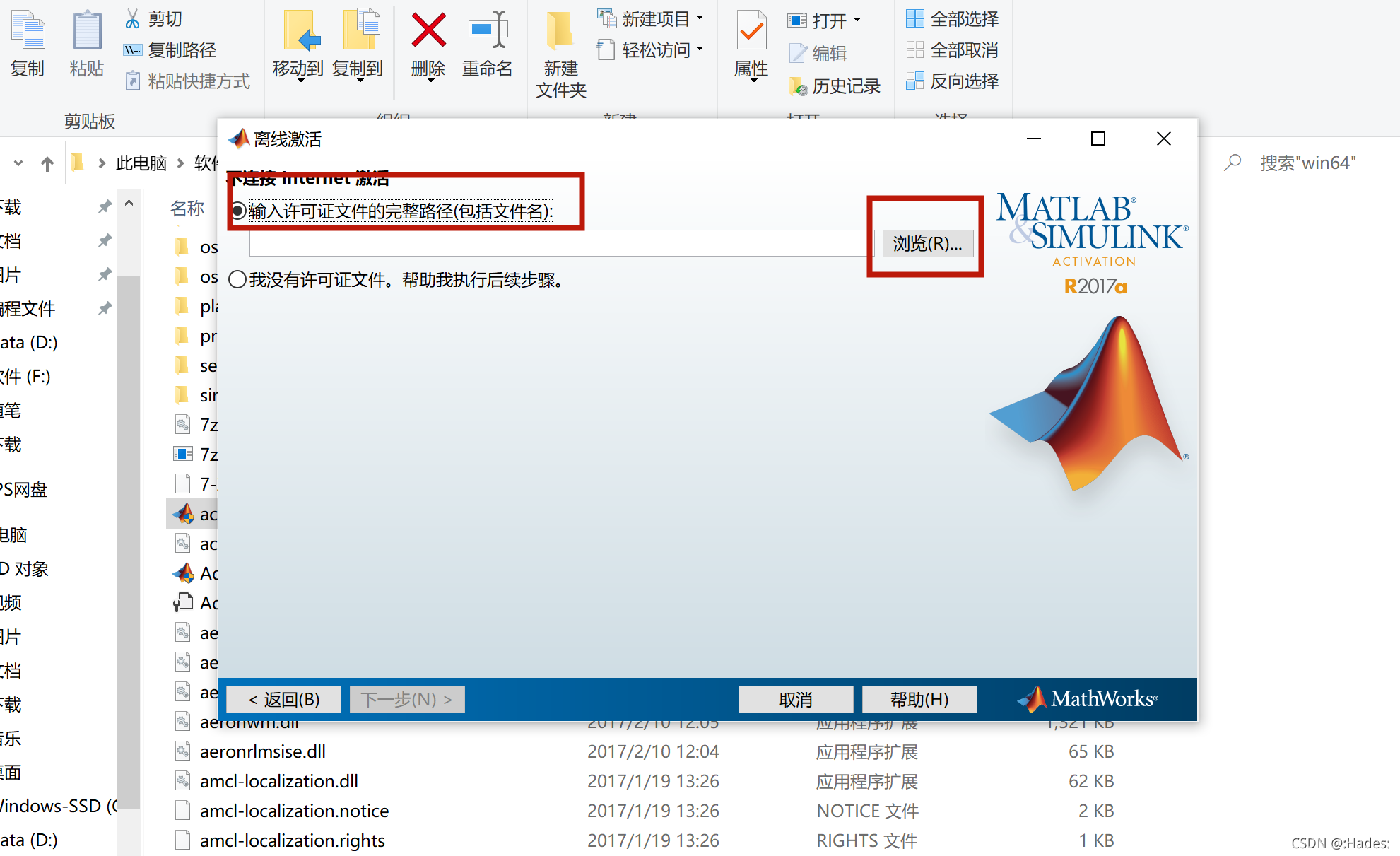This screenshot has width=1400, height=856.
Task: Select the 我没有许可证文件 radio button
Action: coord(238,279)
